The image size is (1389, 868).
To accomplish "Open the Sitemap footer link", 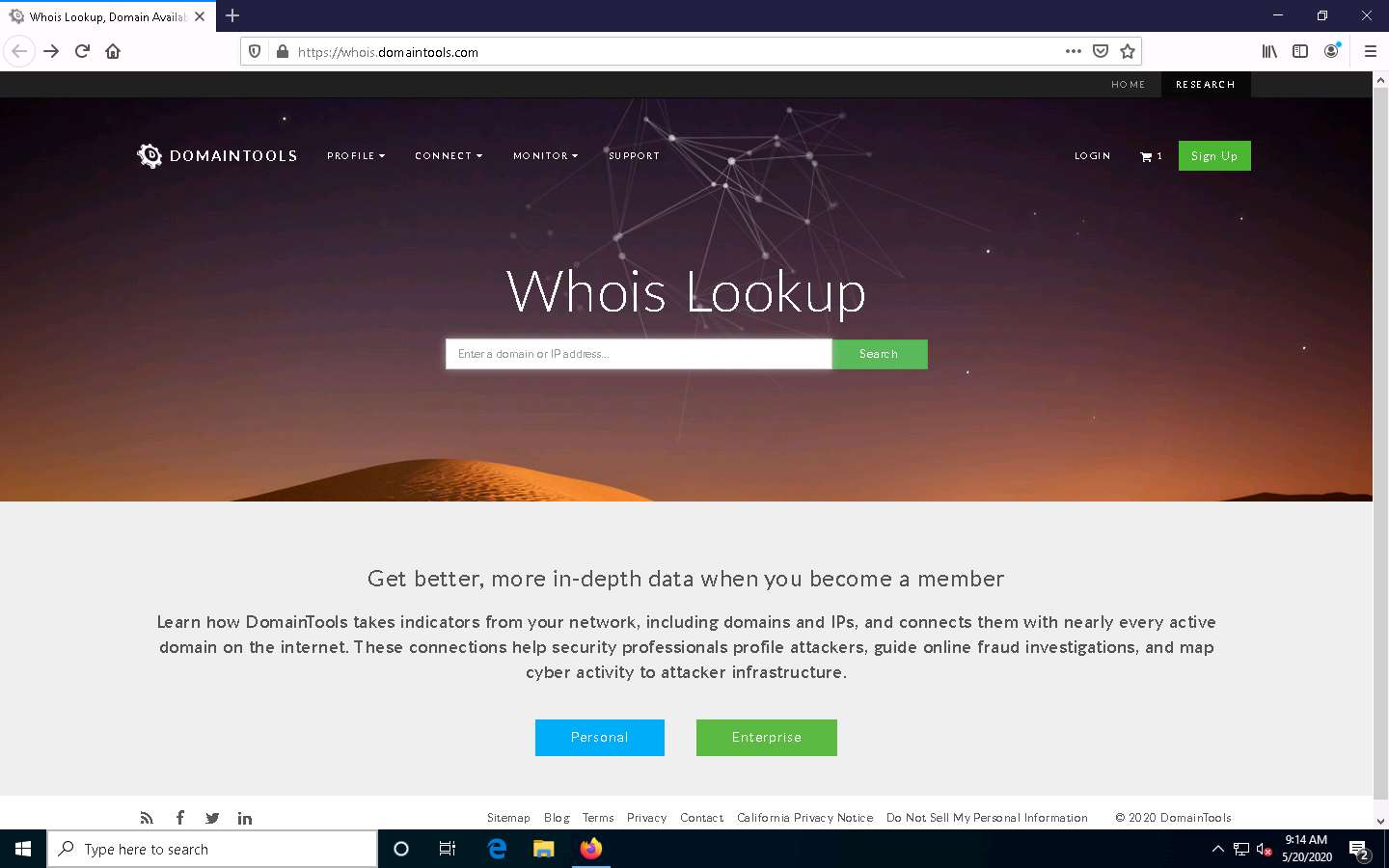I will tap(508, 818).
